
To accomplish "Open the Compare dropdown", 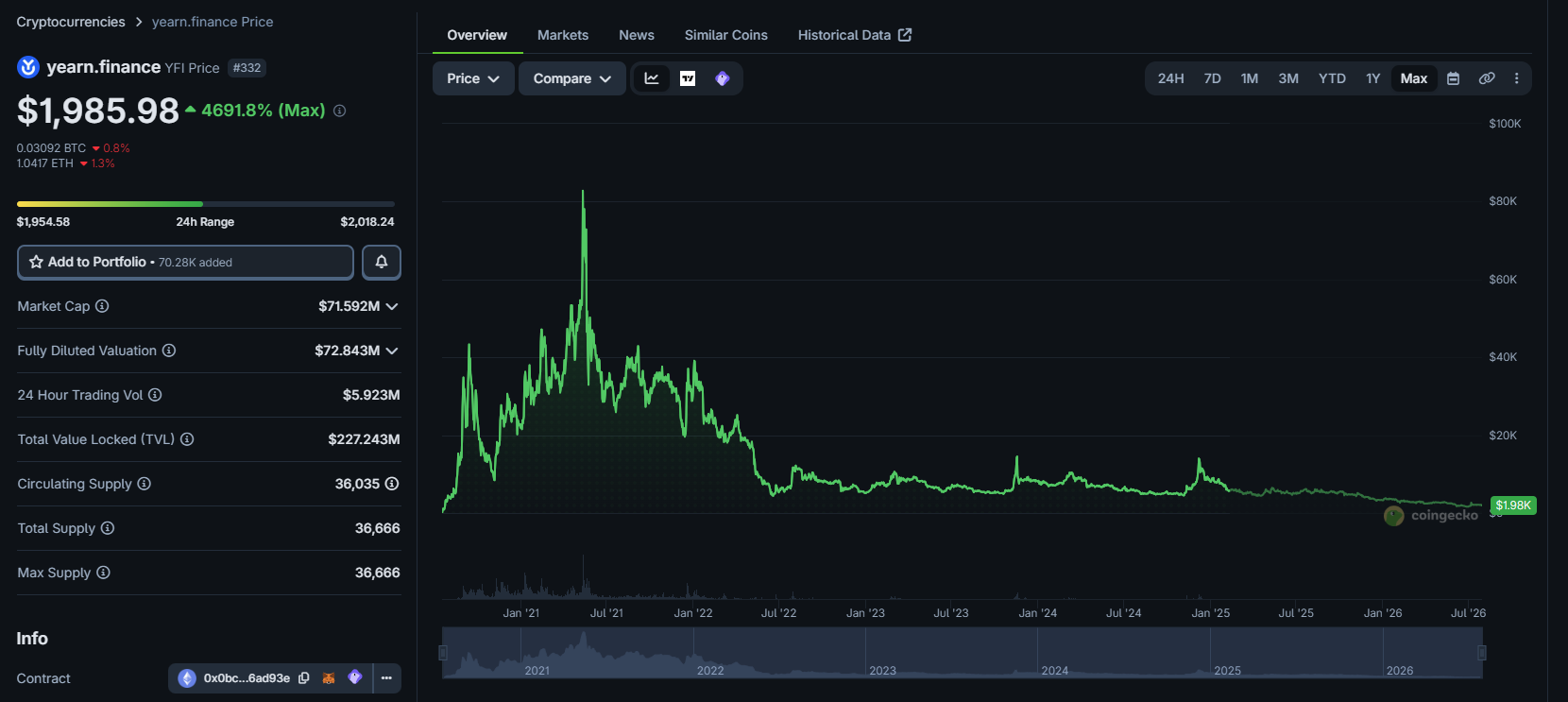I will [571, 78].
